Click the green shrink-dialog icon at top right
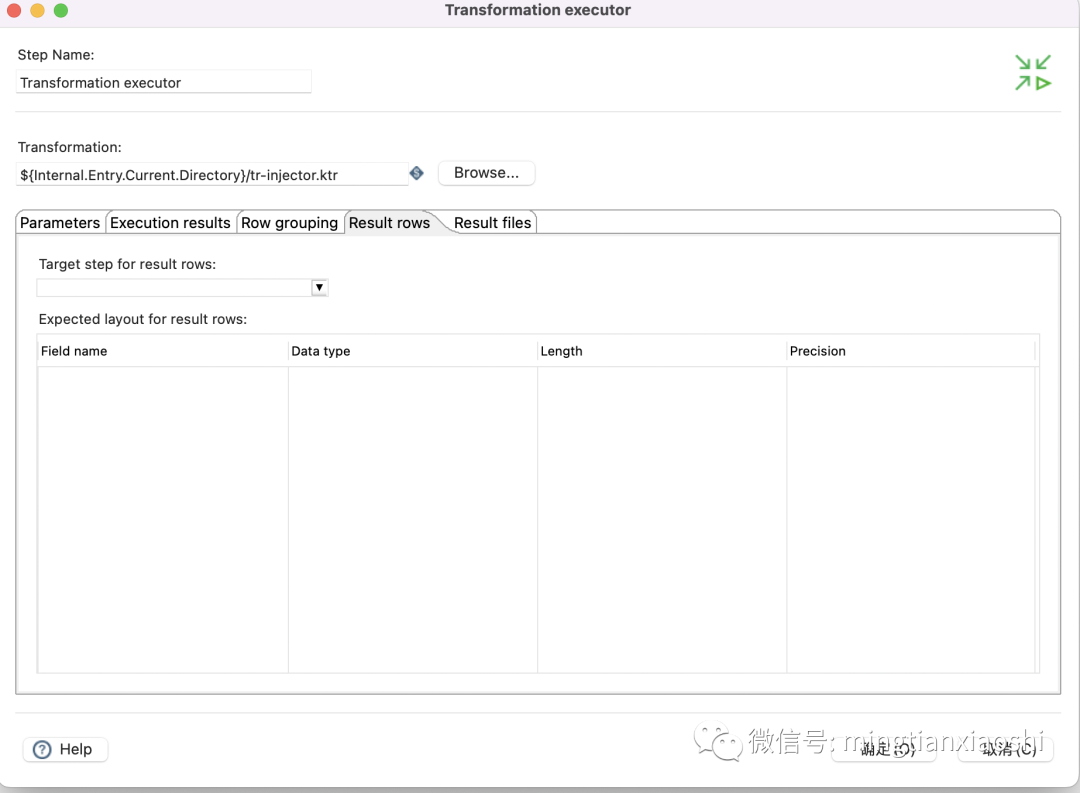Image resolution: width=1080 pixels, height=793 pixels. click(1033, 72)
